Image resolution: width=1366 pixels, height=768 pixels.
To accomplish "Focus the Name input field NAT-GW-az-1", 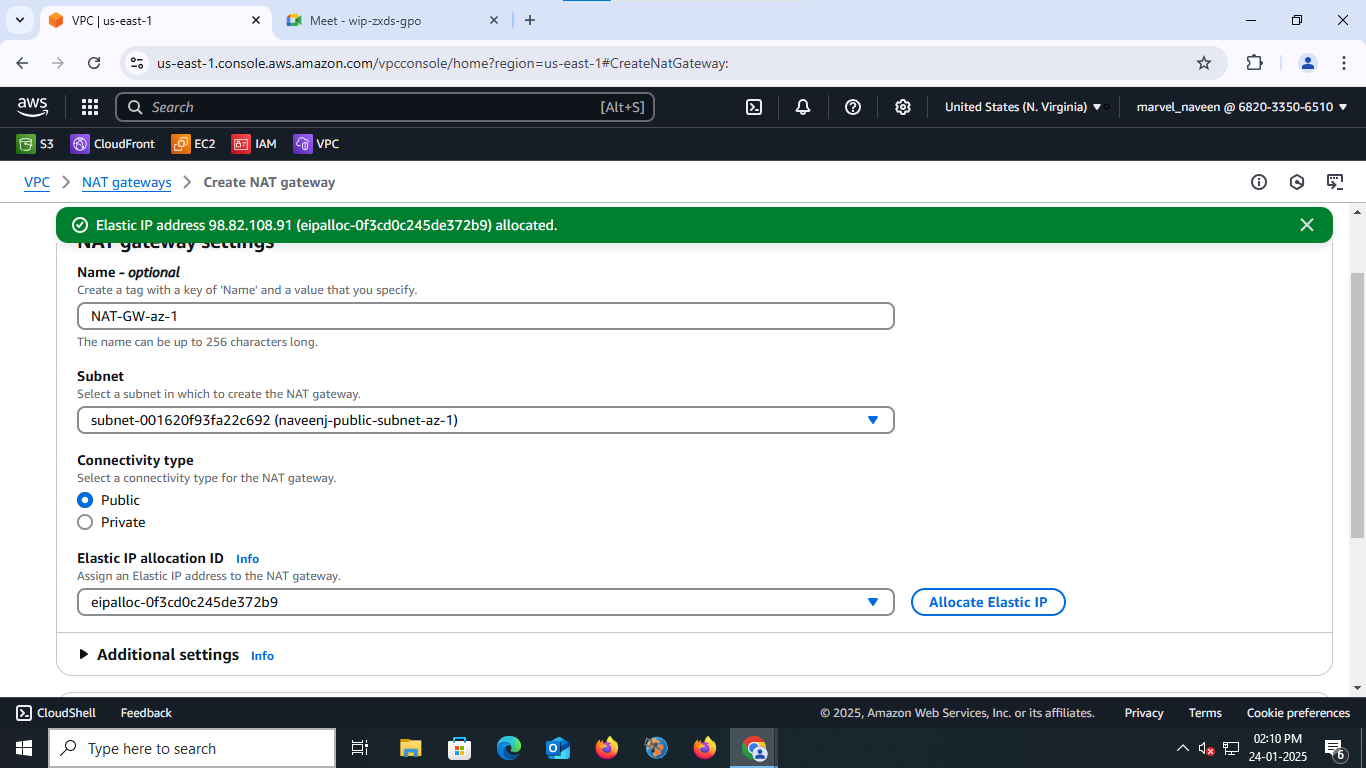I will tap(486, 316).
